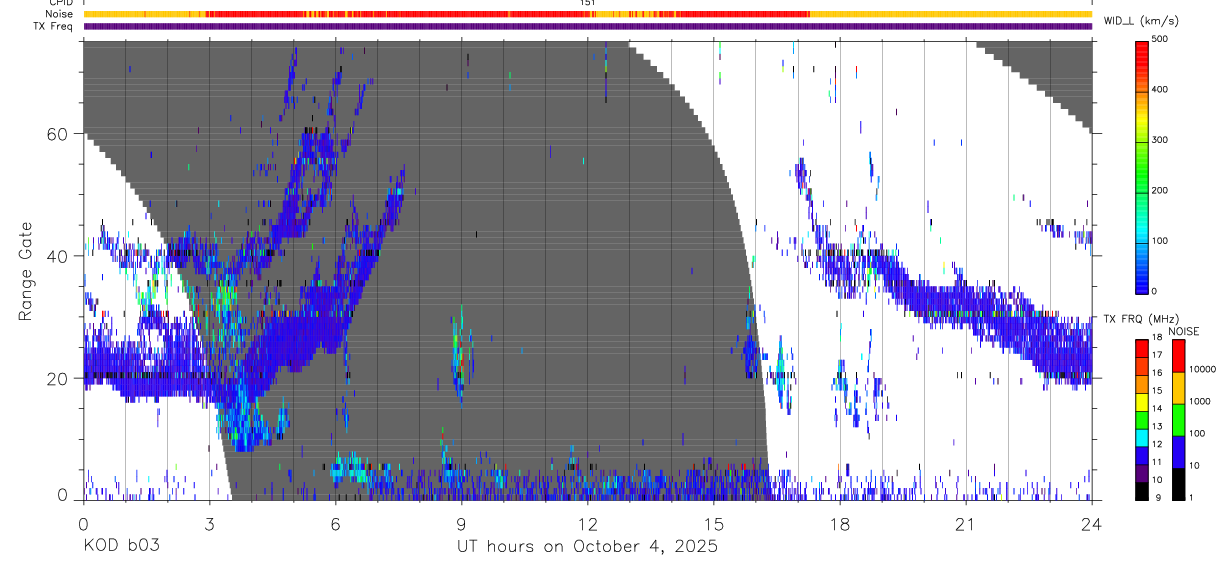This screenshot has height=567, width=1228.
Task: Click the 'Noise' row label
Action: [x=59, y=14]
